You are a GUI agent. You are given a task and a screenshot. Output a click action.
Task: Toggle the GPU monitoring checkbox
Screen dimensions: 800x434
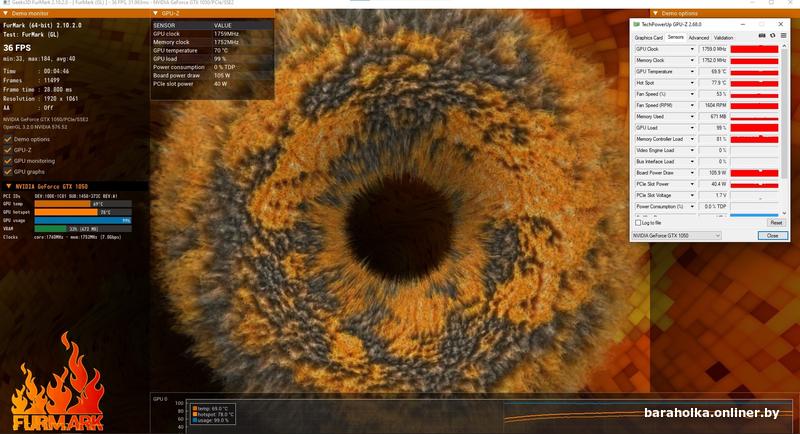pos(8,160)
